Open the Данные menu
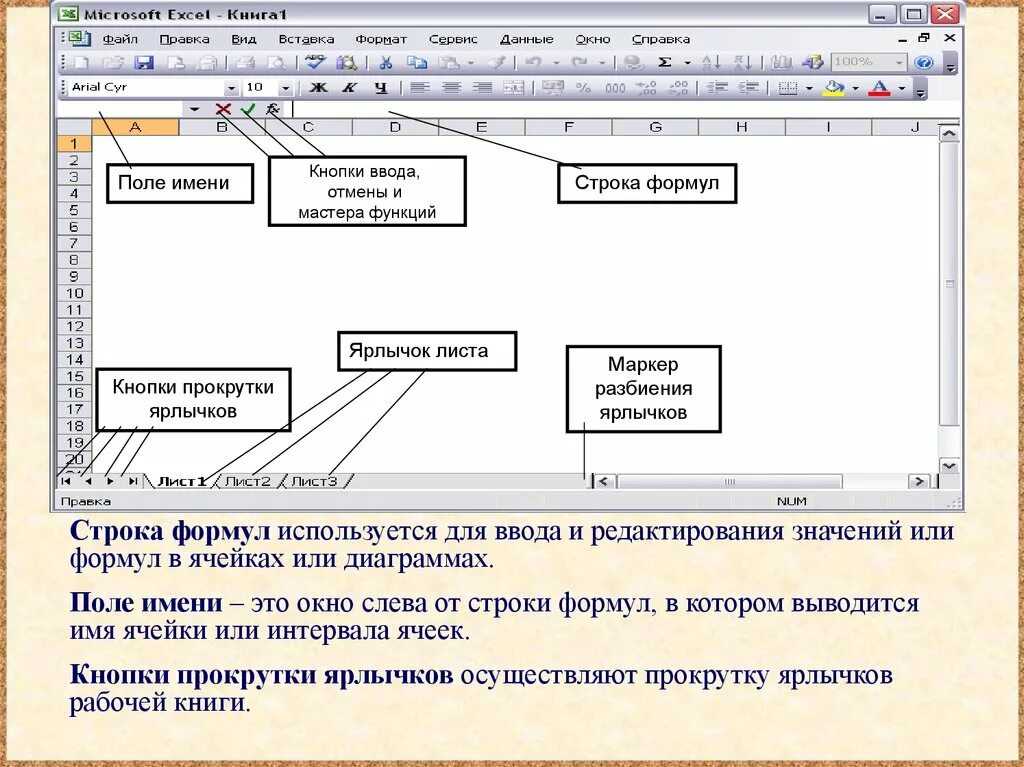 click(526, 39)
